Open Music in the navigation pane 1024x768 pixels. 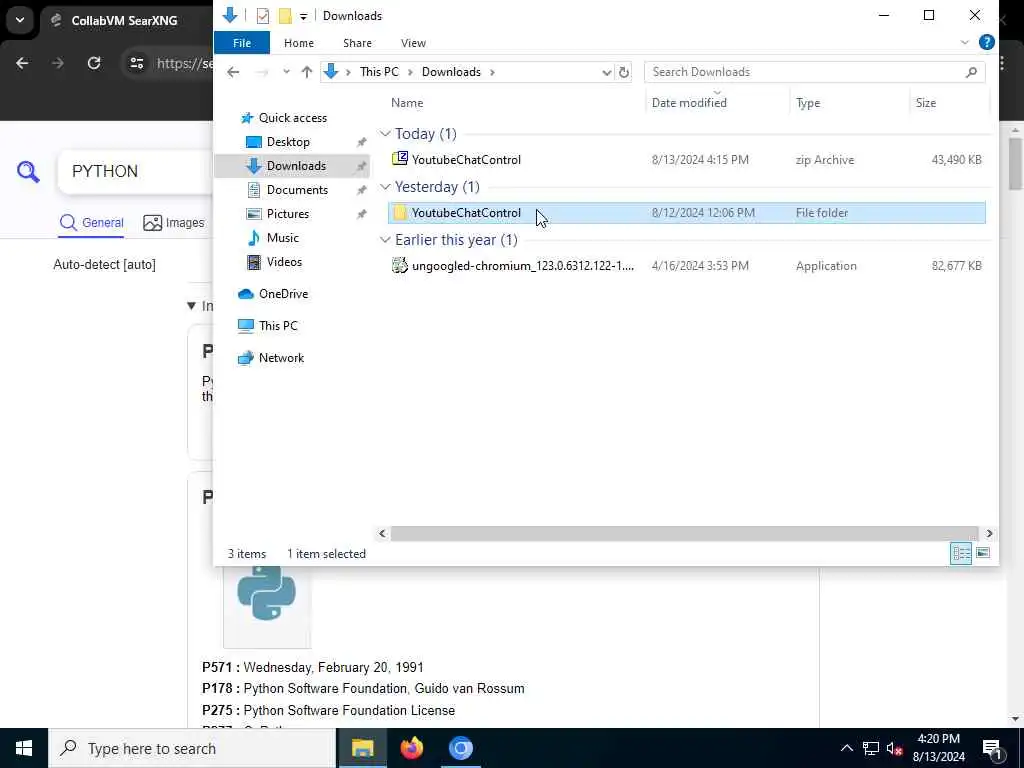[x=282, y=238]
